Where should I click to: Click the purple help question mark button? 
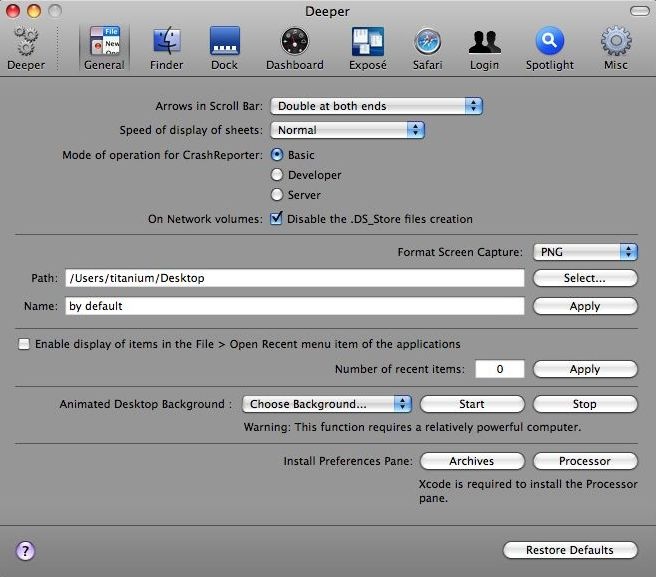pyautogui.click(x=26, y=550)
